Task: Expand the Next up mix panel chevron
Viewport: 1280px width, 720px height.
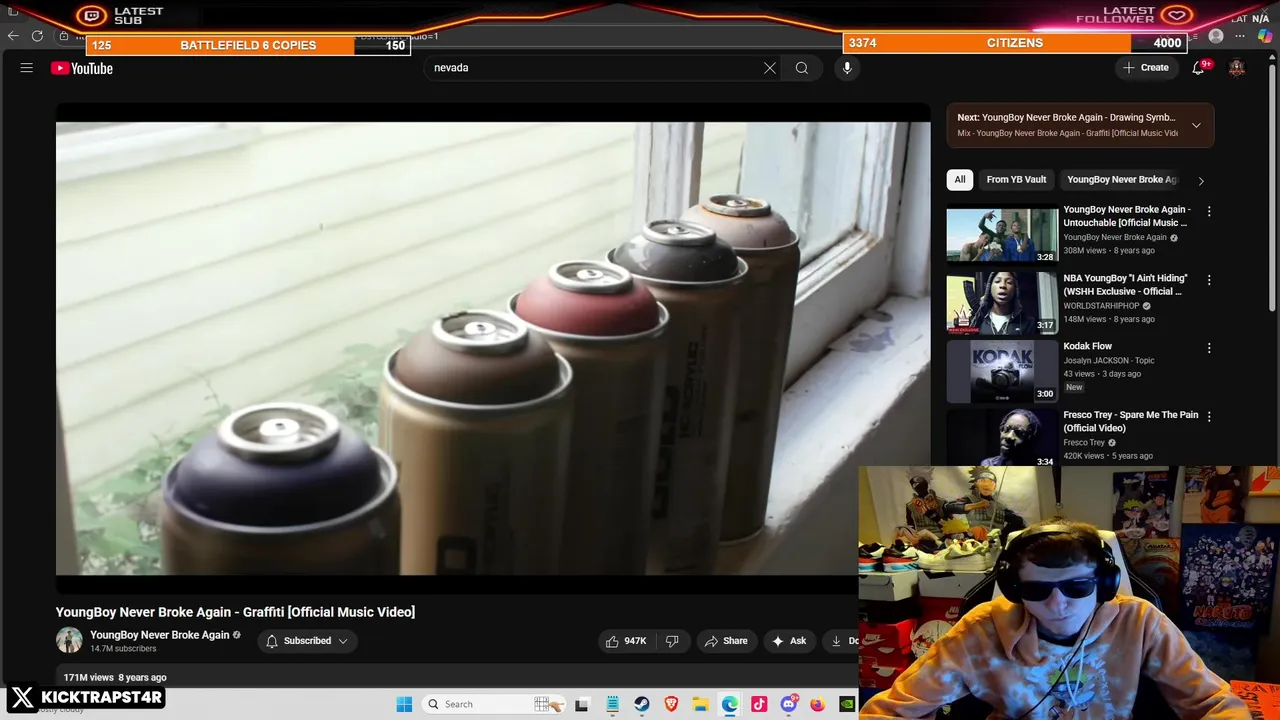Action: (x=1196, y=125)
